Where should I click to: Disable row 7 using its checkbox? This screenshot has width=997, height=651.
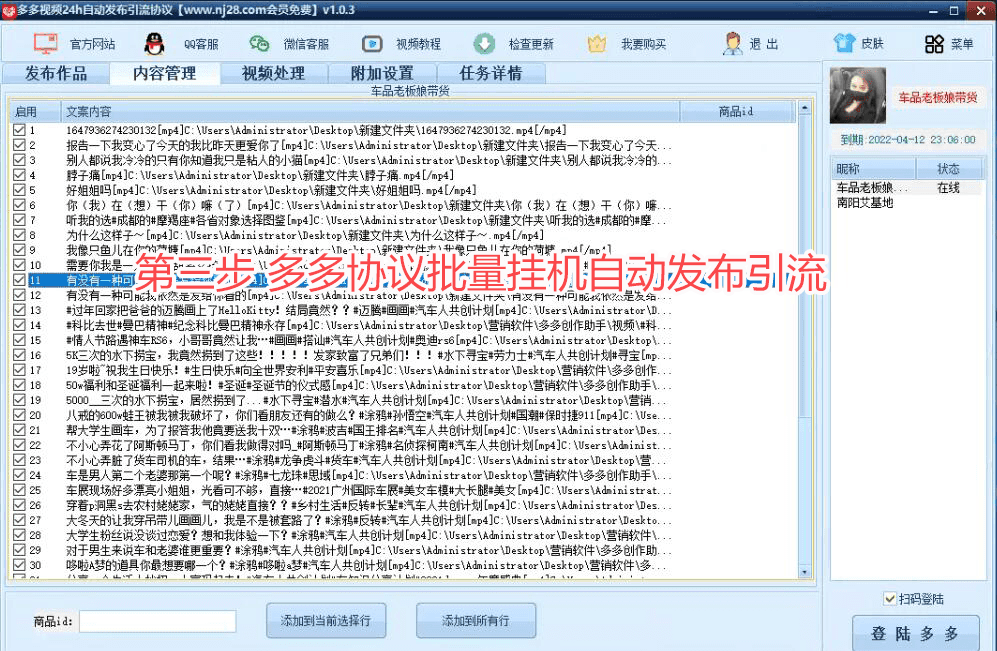pyautogui.click(x=19, y=220)
